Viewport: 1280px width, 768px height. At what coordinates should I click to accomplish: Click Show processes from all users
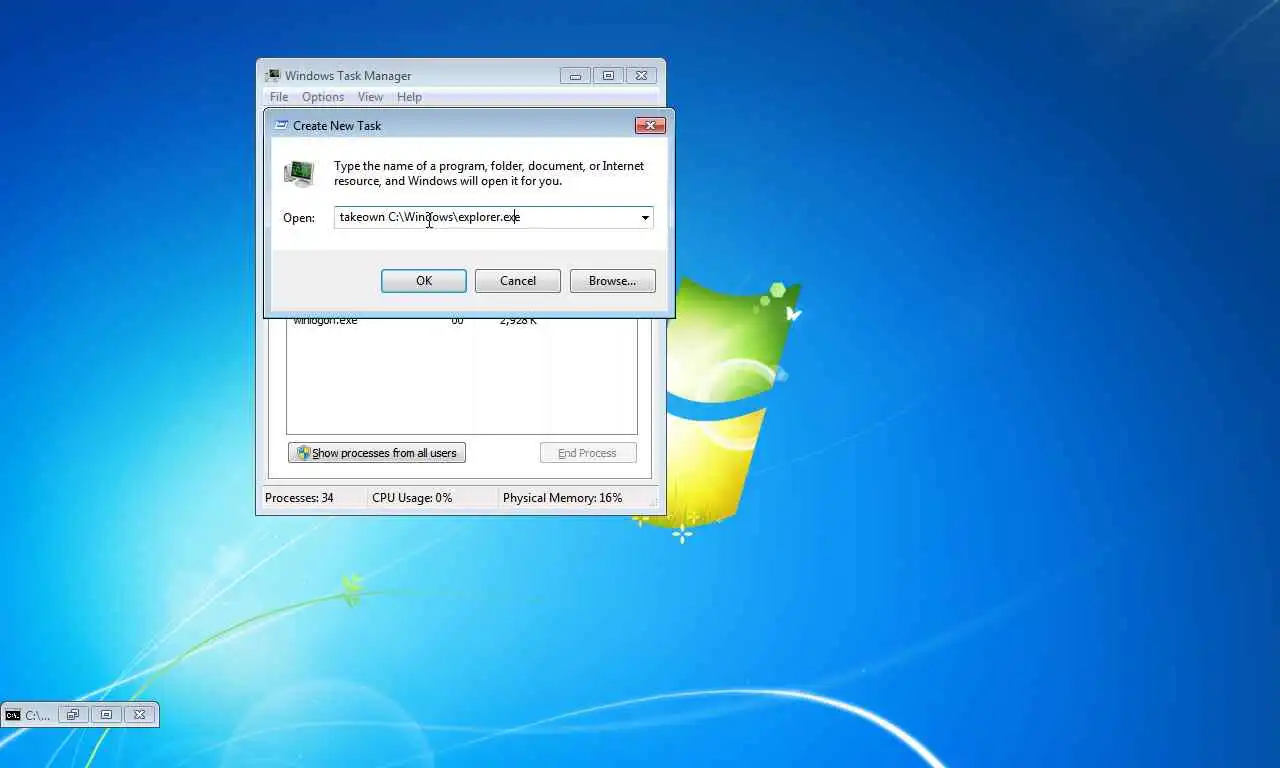click(377, 453)
